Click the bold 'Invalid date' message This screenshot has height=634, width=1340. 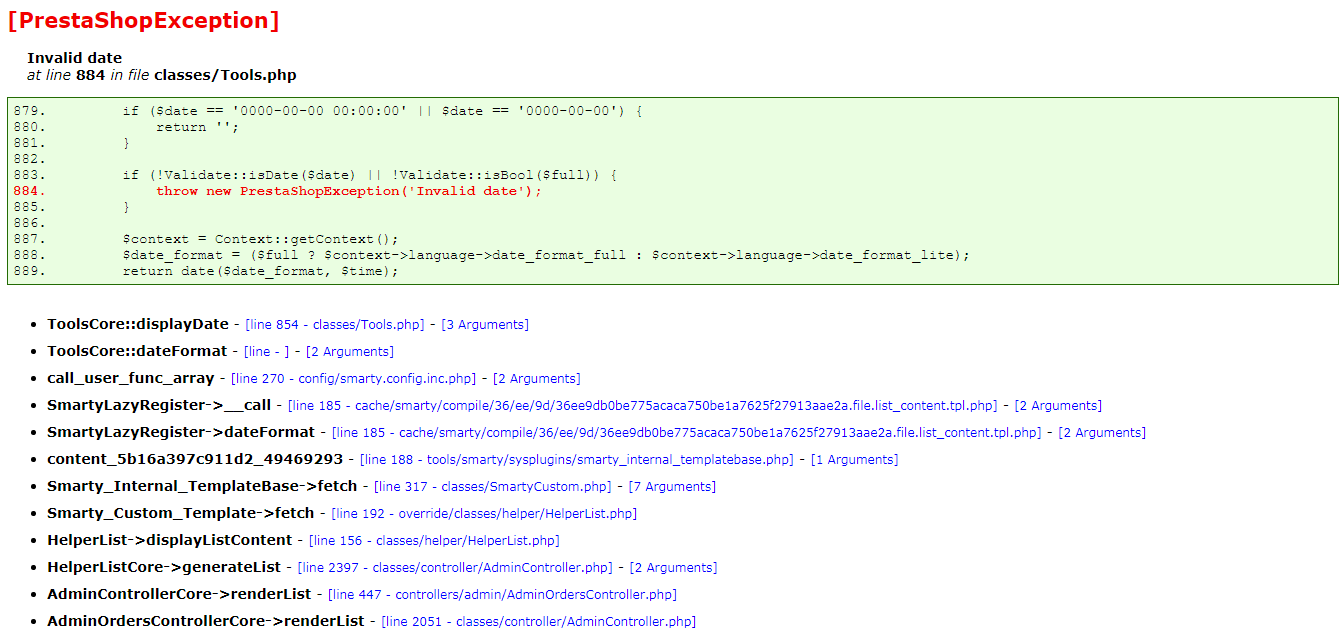tap(74, 58)
